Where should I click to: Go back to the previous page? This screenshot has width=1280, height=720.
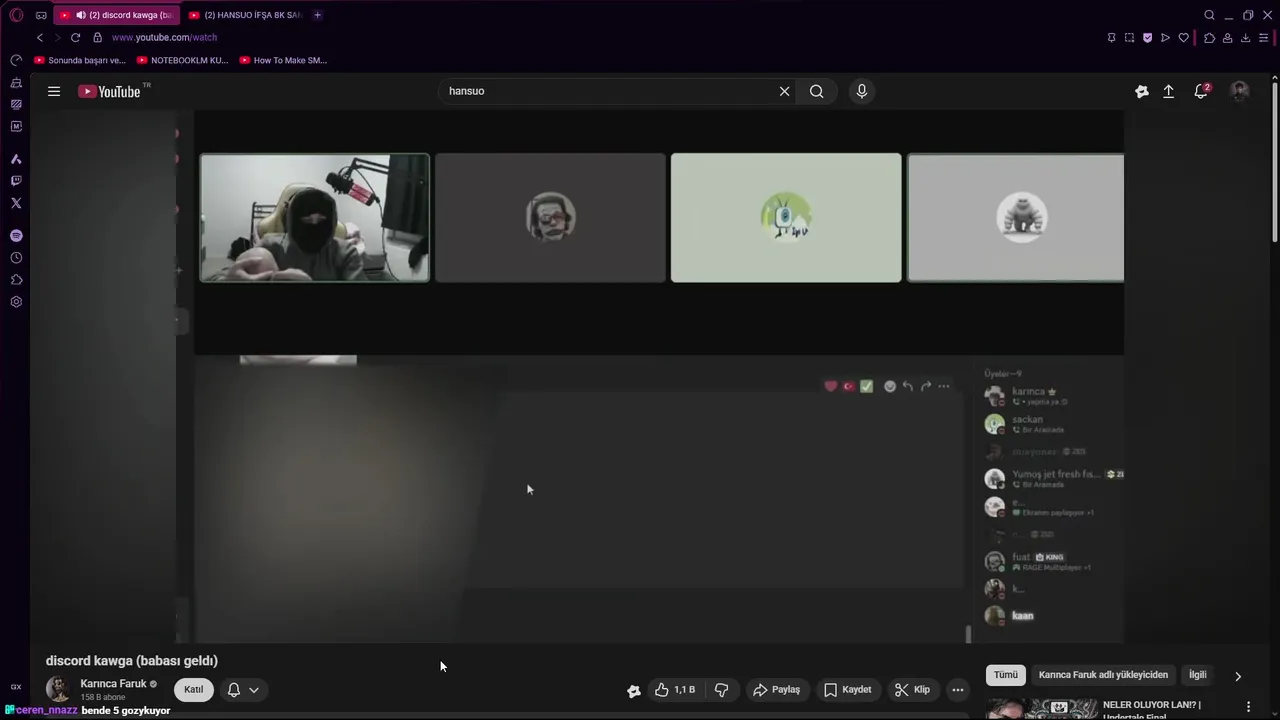(x=40, y=37)
